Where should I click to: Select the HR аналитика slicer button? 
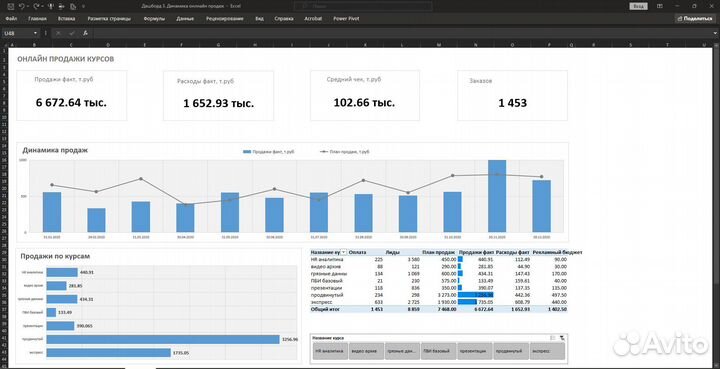[330, 351]
